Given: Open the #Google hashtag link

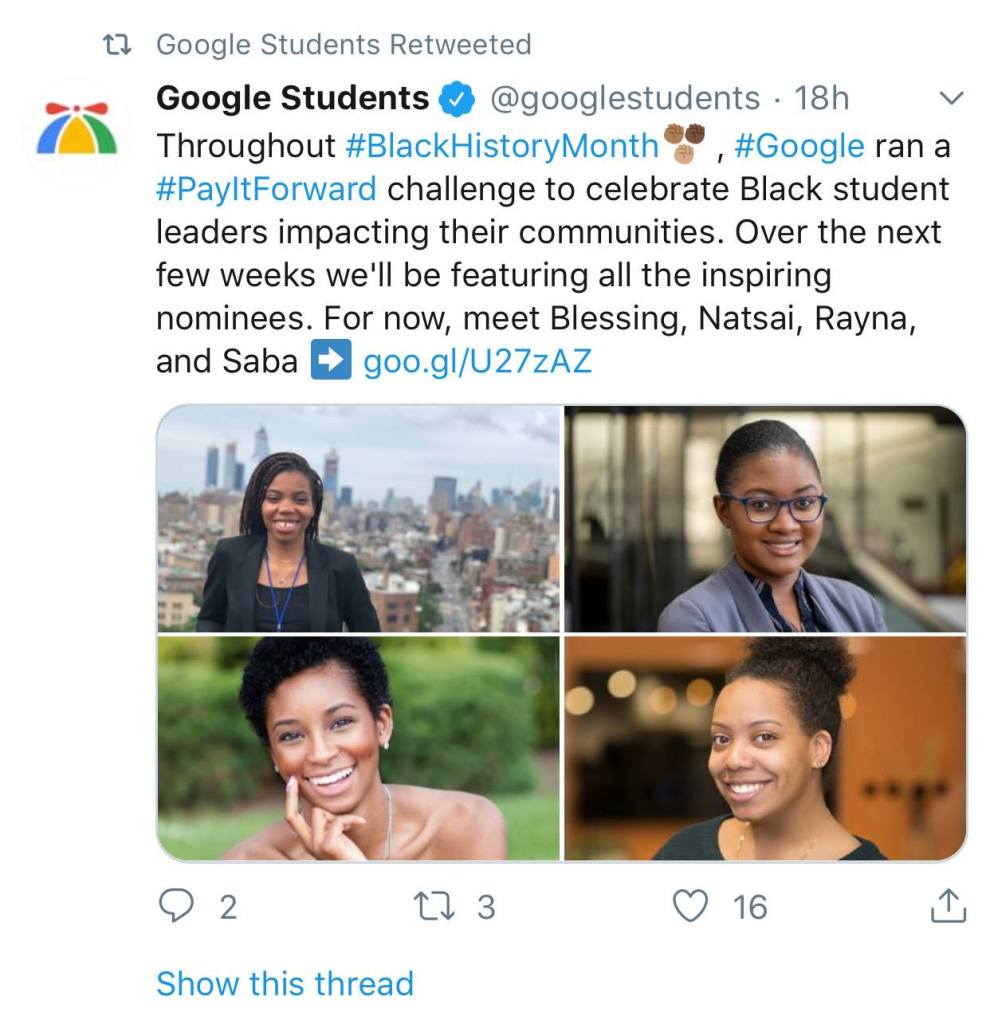Looking at the screenshot, I should [798, 146].
